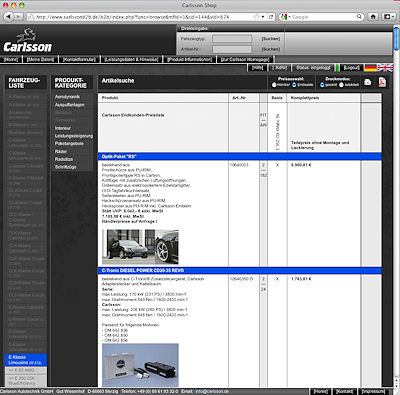Click the article number 10640023
This screenshot has height=395, width=400.
pyautogui.click(x=239, y=165)
